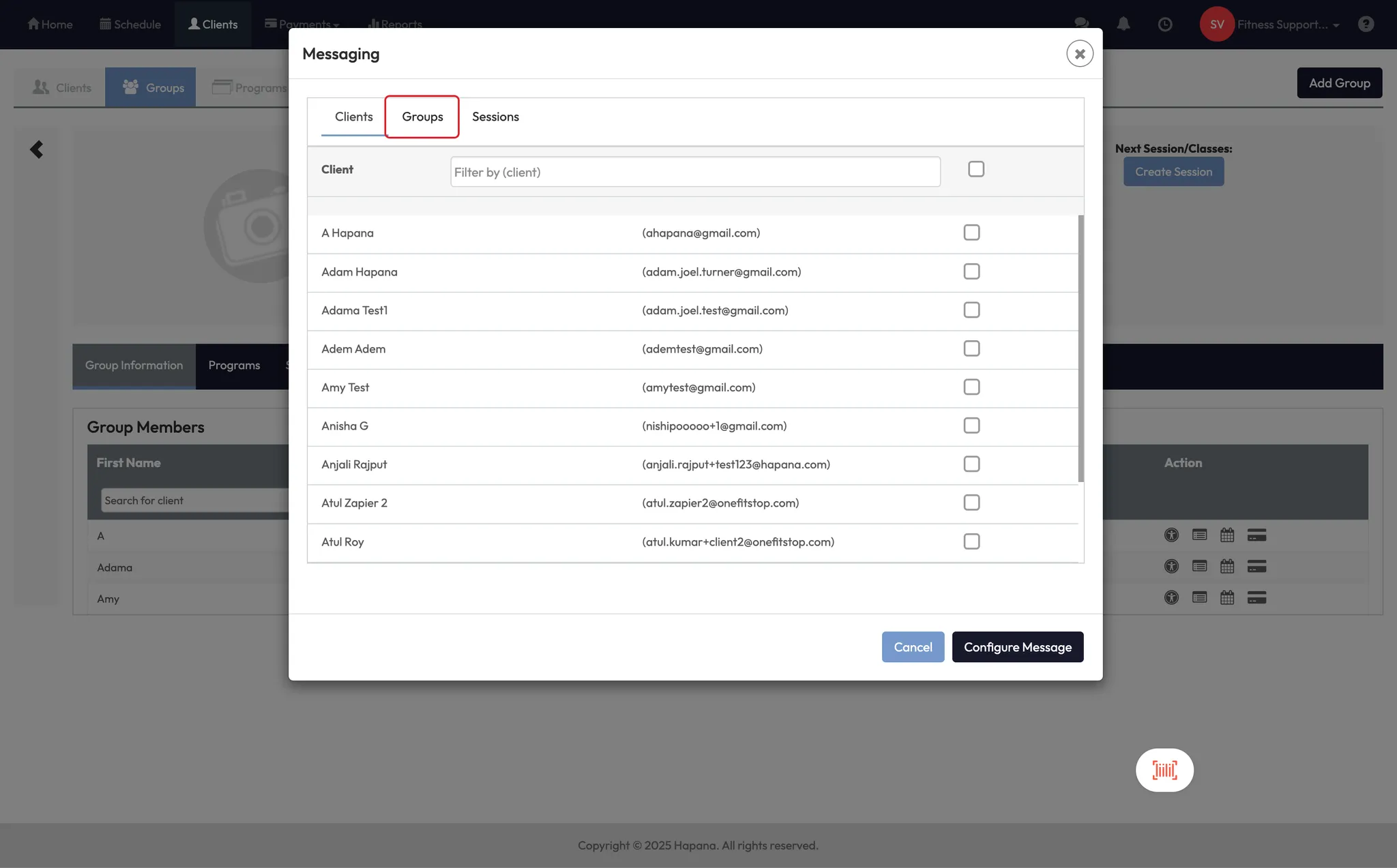Select Anisha G's checkbox
1397x868 pixels.
pyautogui.click(x=971, y=425)
